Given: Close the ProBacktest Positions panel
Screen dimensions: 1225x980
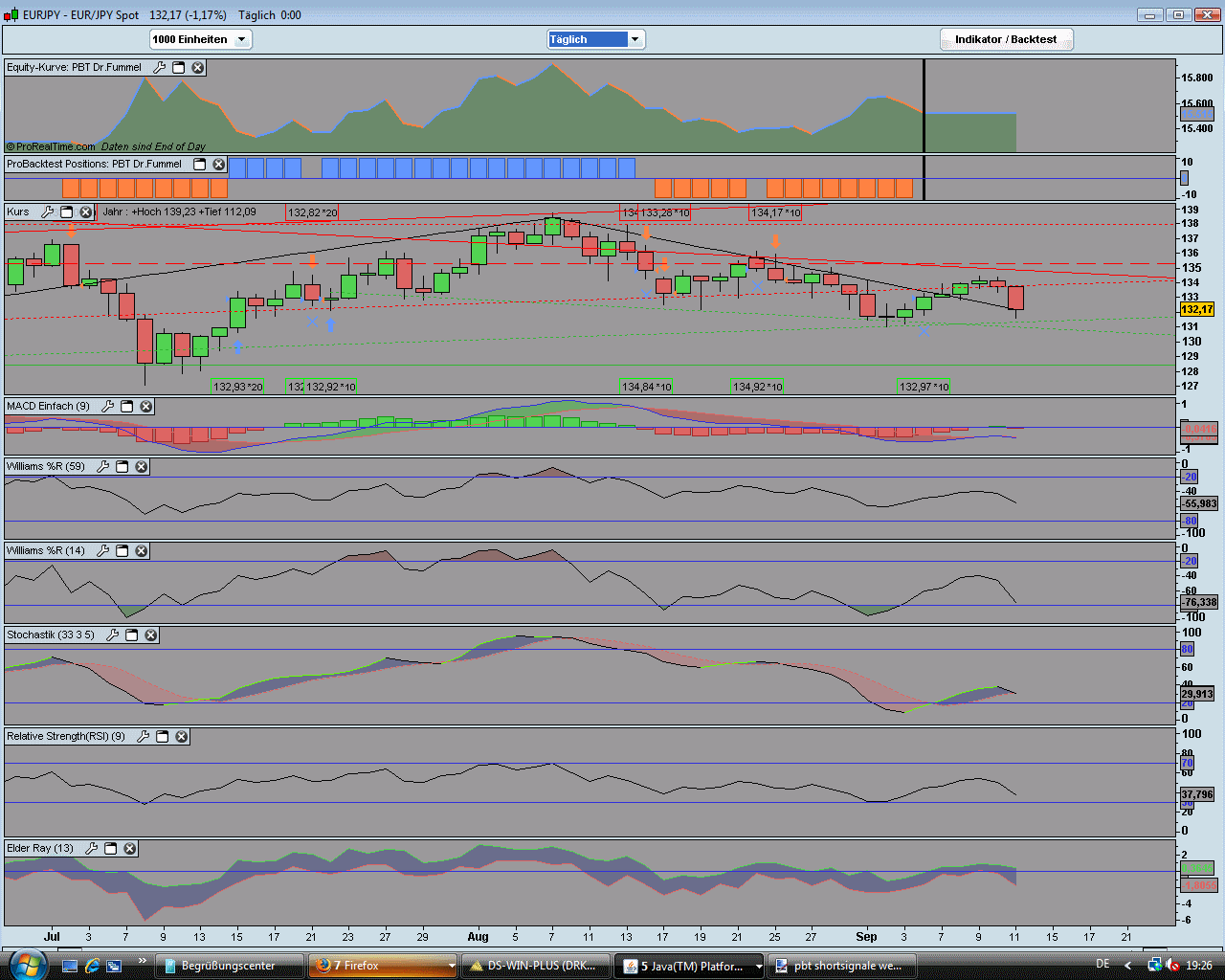Looking at the screenshot, I should (219, 165).
